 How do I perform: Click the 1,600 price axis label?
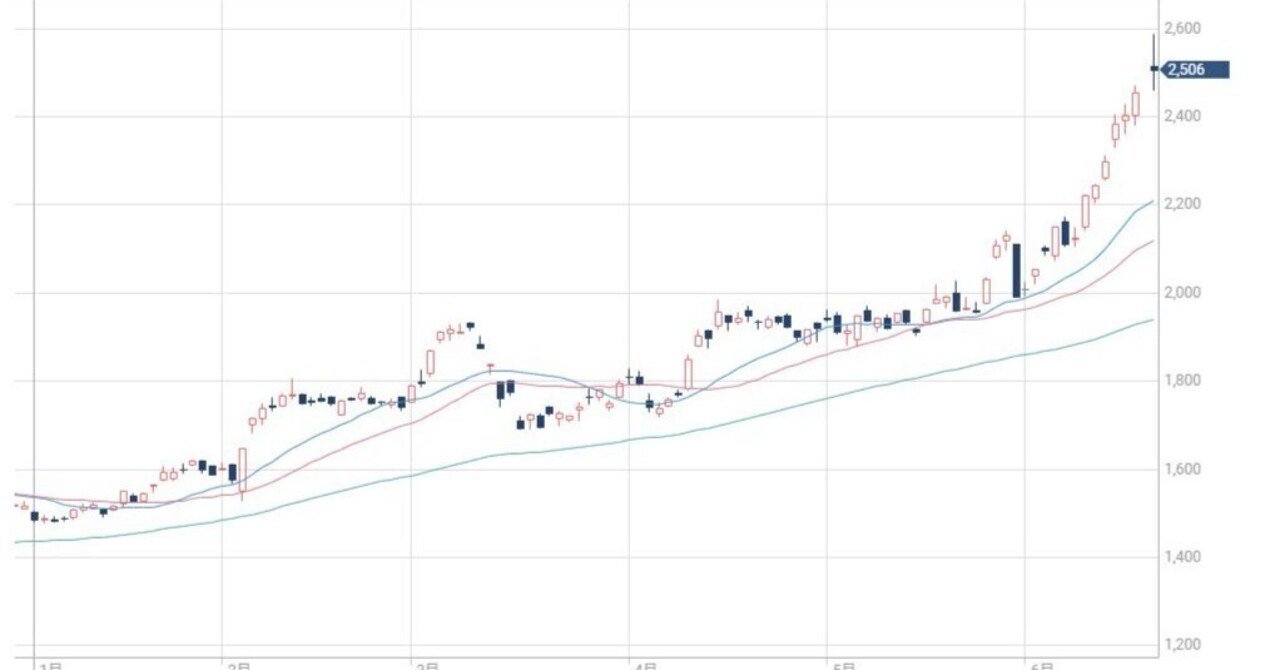[1184, 468]
